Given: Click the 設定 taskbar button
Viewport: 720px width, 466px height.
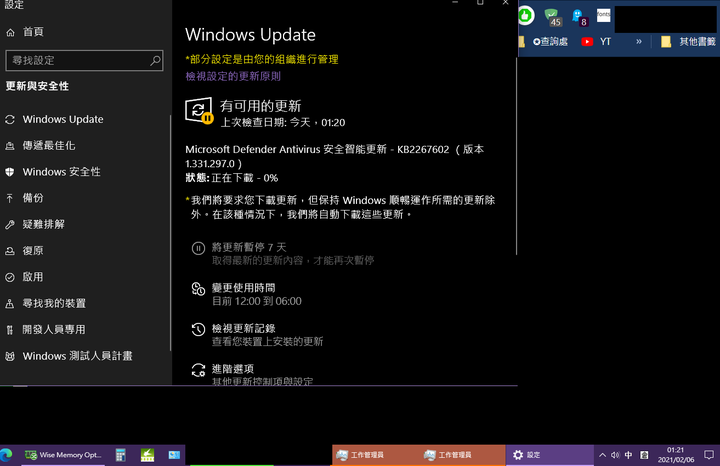Looking at the screenshot, I should click(x=550, y=455).
